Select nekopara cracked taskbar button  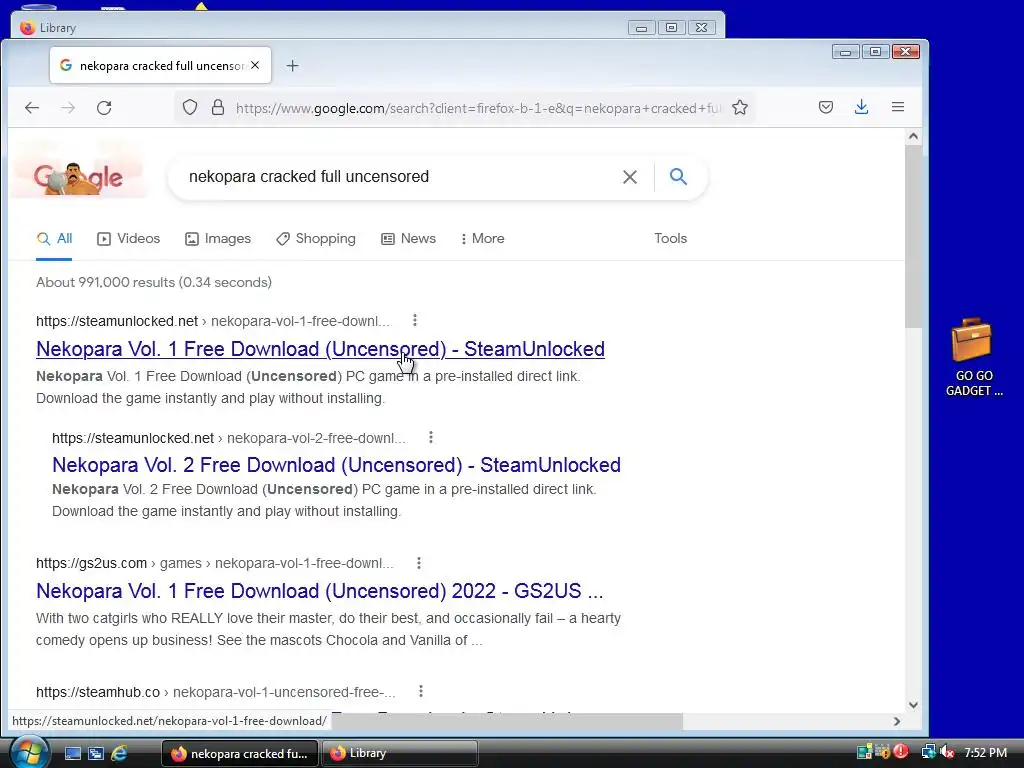239,753
